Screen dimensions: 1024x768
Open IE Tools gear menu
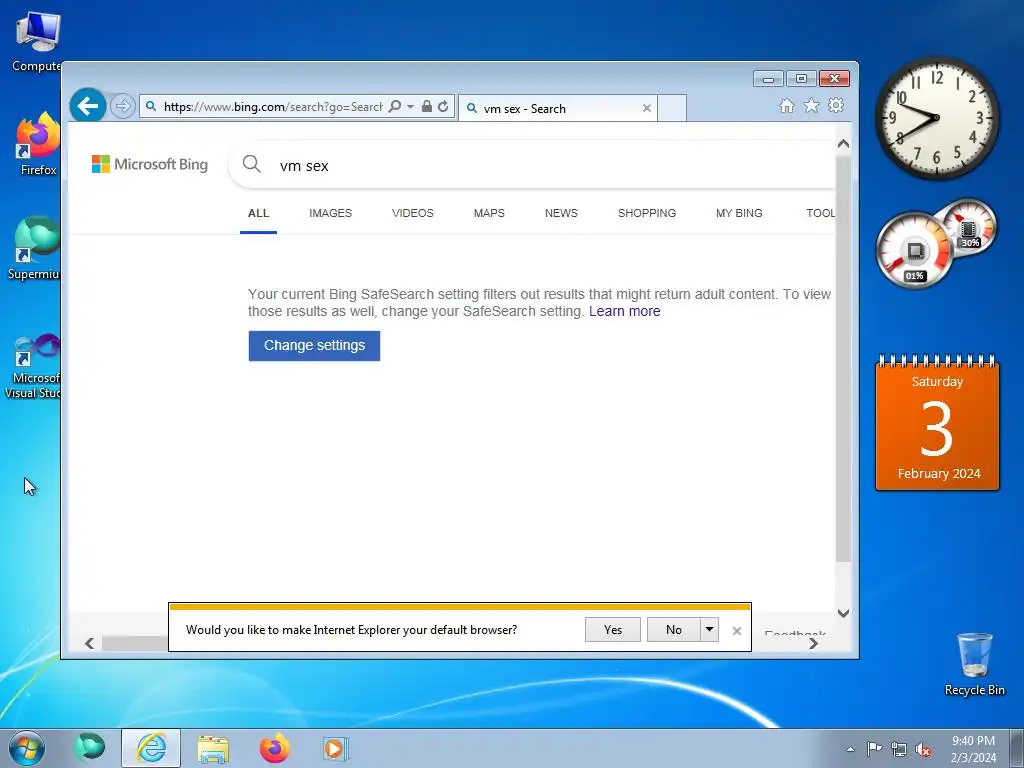coord(836,105)
